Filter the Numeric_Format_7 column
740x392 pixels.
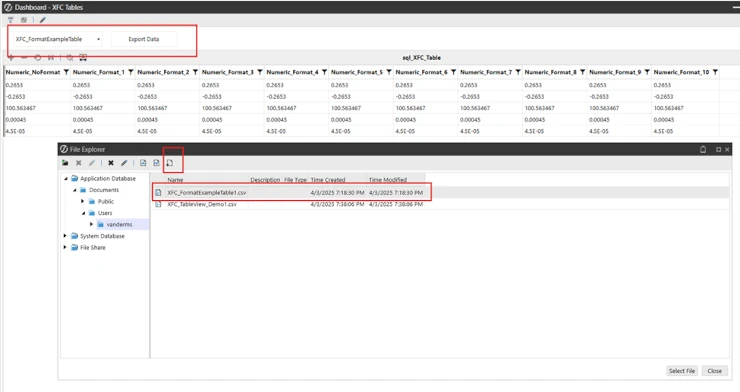(x=518, y=72)
